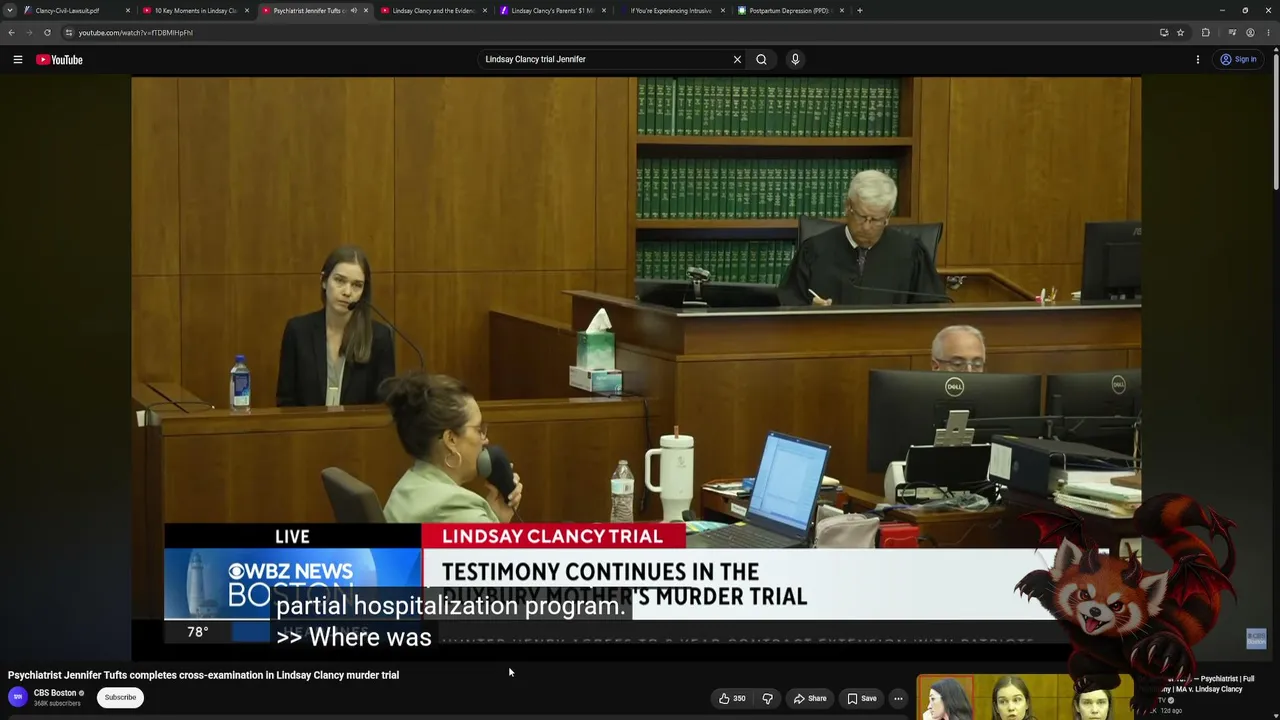1280x720 pixels.
Task: Share this video
Action: (810, 698)
